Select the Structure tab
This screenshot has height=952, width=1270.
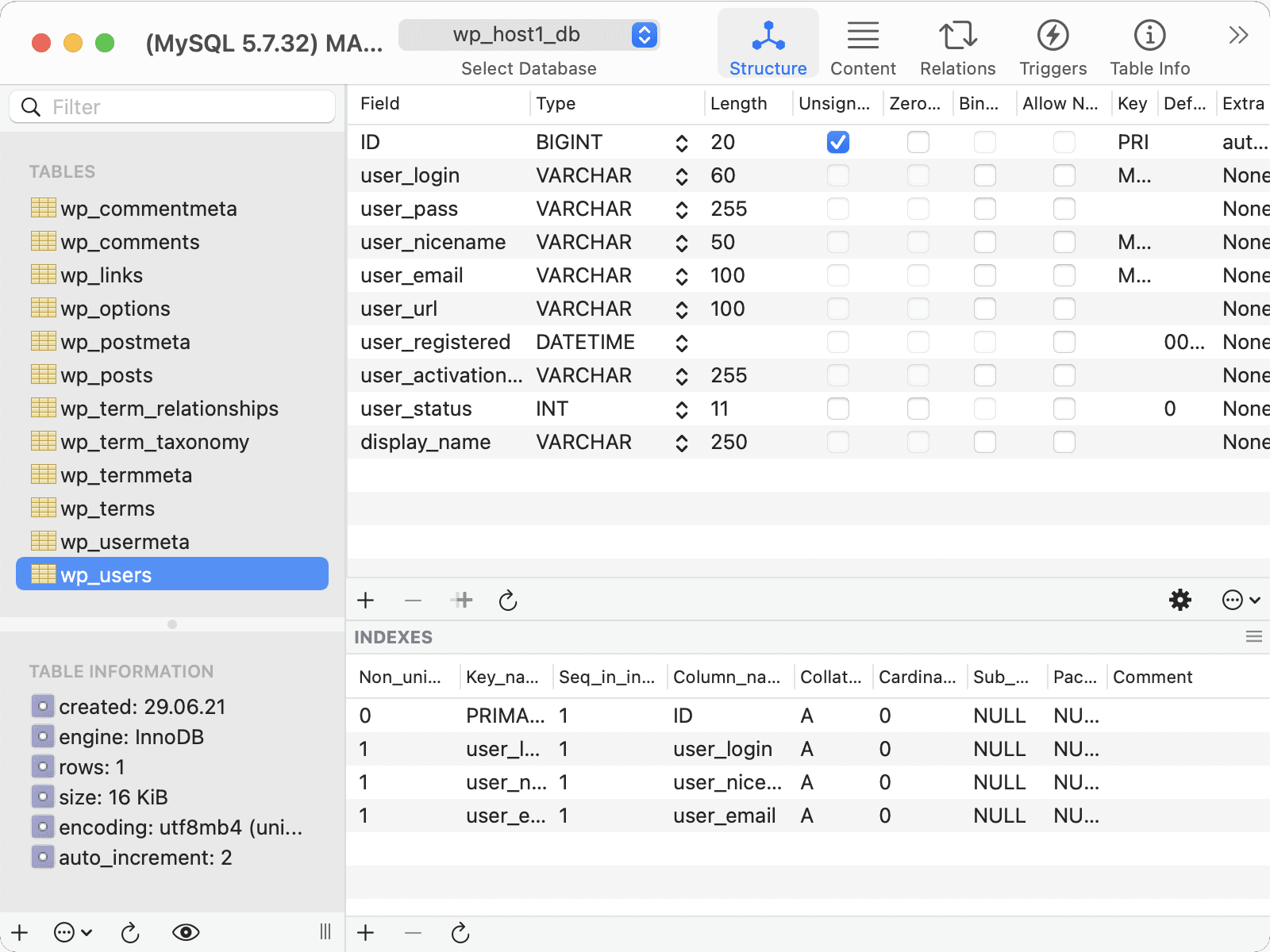(x=768, y=48)
